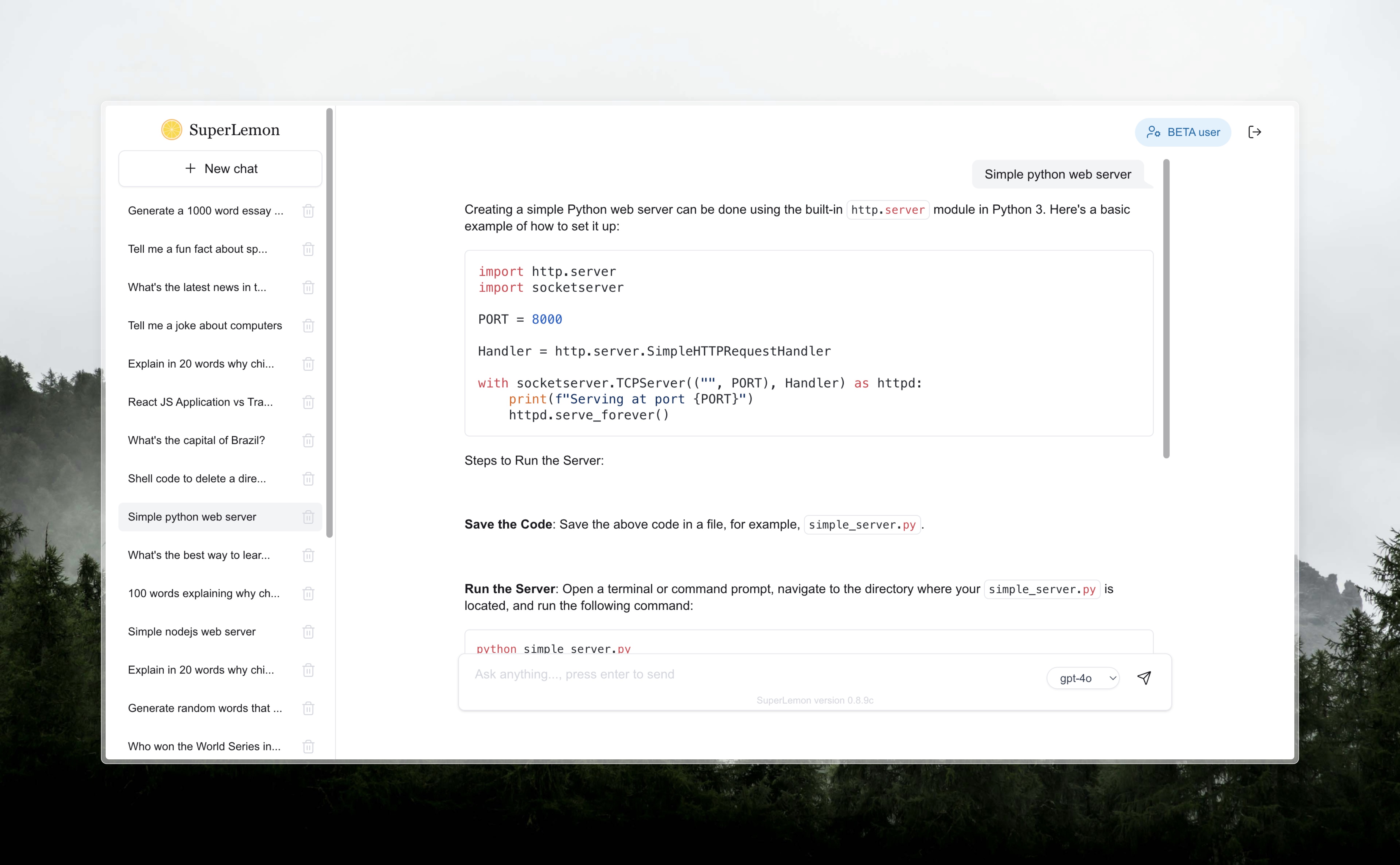Click the BETA user badge
Image resolution: width=1400 pixels, height=865 pixels.
click(1183, 132)
